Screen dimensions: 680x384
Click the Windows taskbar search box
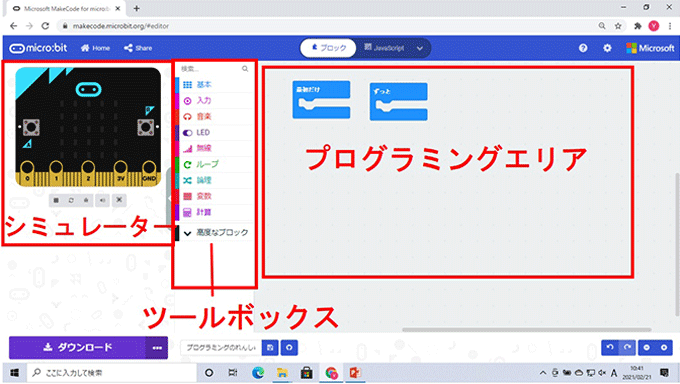(x=112, y=373)
